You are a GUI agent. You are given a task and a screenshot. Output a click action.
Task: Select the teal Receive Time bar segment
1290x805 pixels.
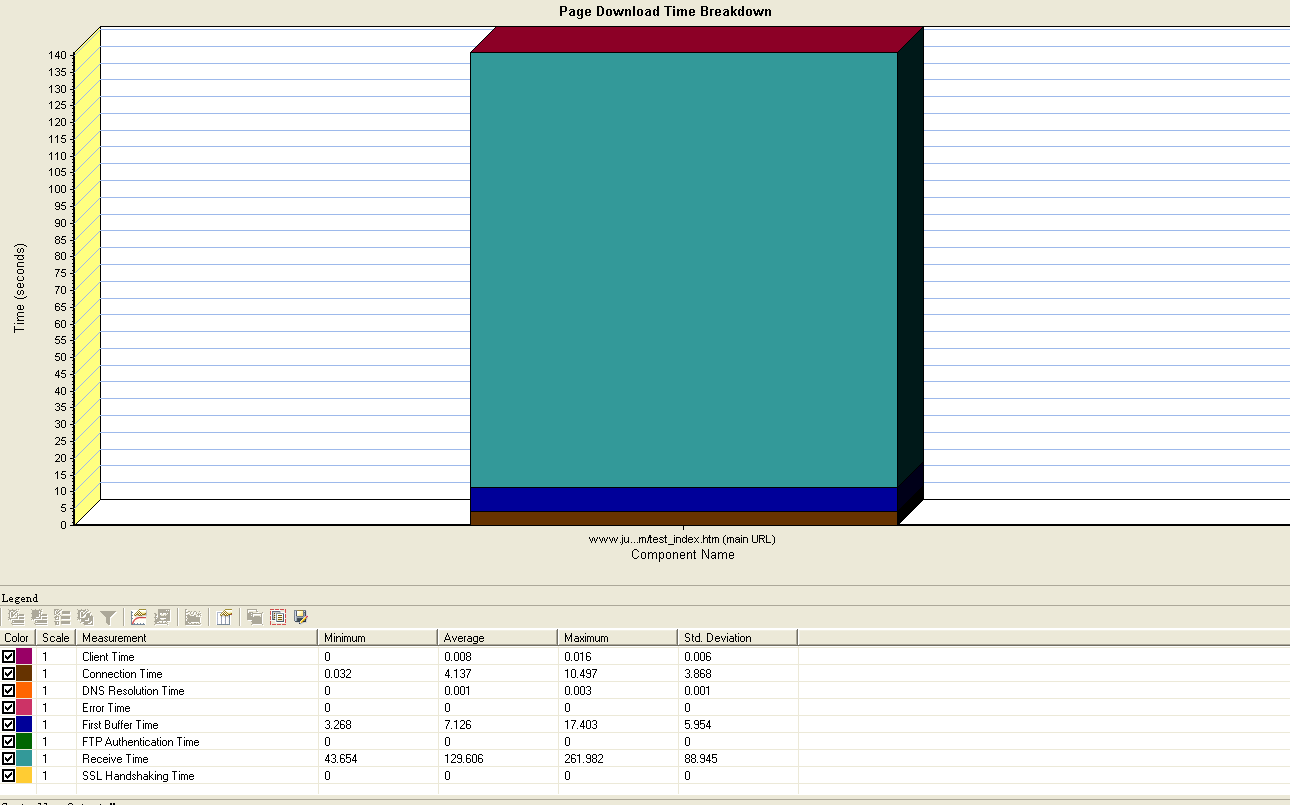click(x=684, y=270)
